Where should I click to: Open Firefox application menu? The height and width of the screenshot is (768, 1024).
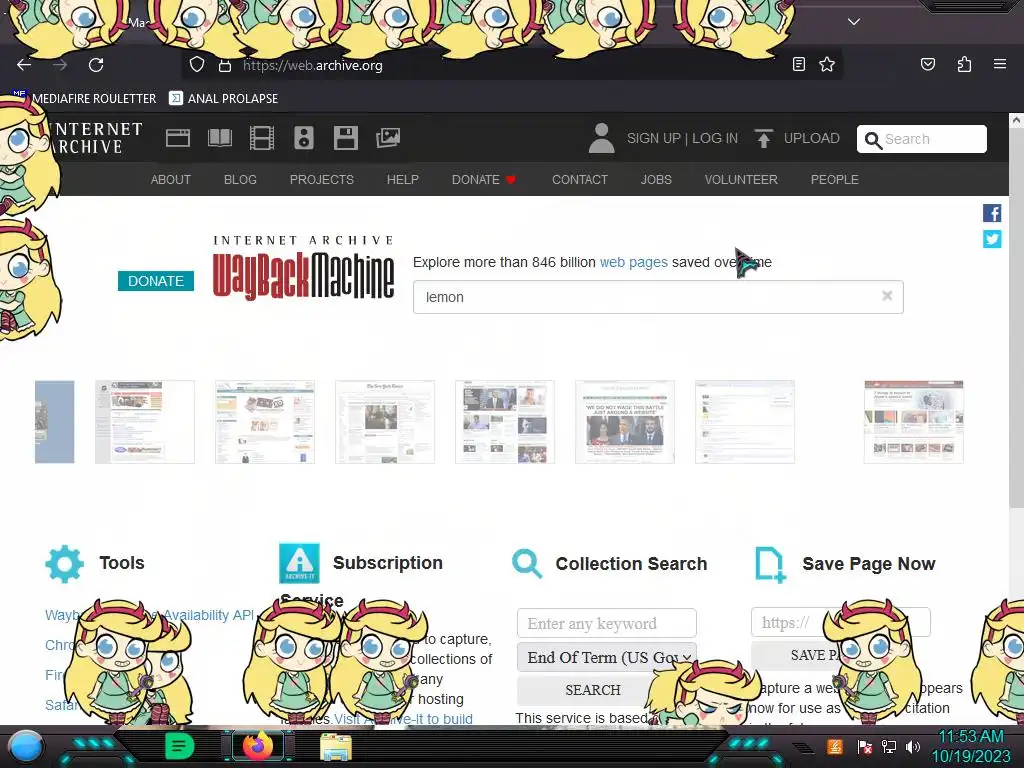tap(999, 64)
